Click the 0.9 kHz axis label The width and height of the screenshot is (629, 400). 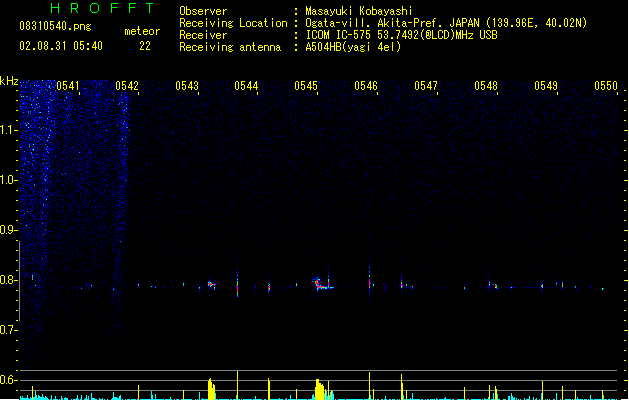pos(8,230)
